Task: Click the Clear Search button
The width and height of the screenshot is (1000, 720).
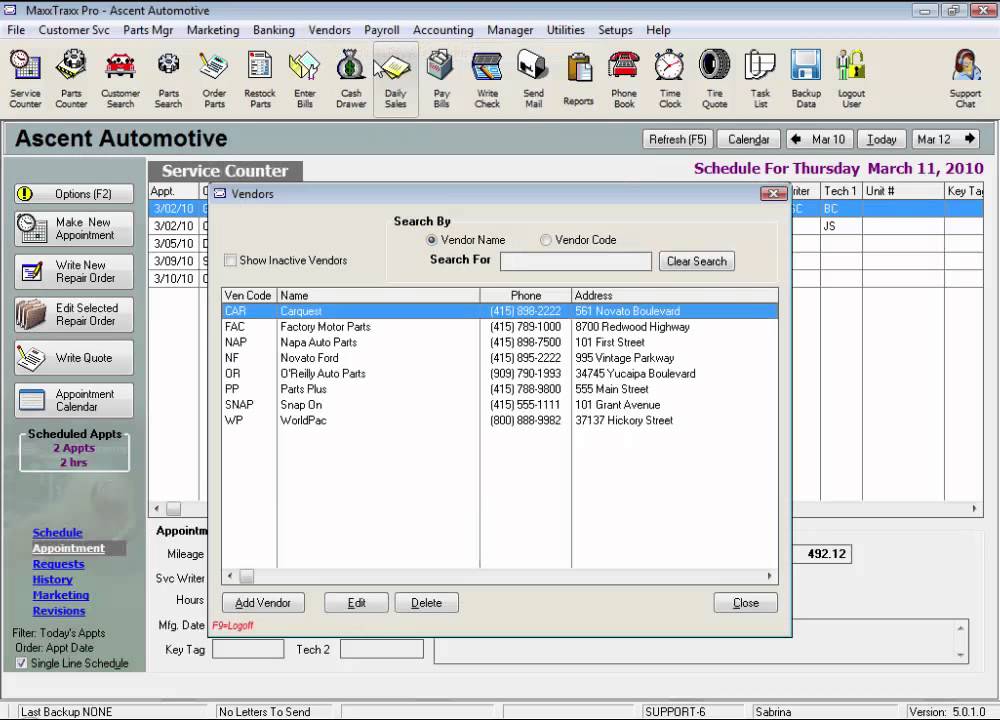Action: tap(696, 261)
